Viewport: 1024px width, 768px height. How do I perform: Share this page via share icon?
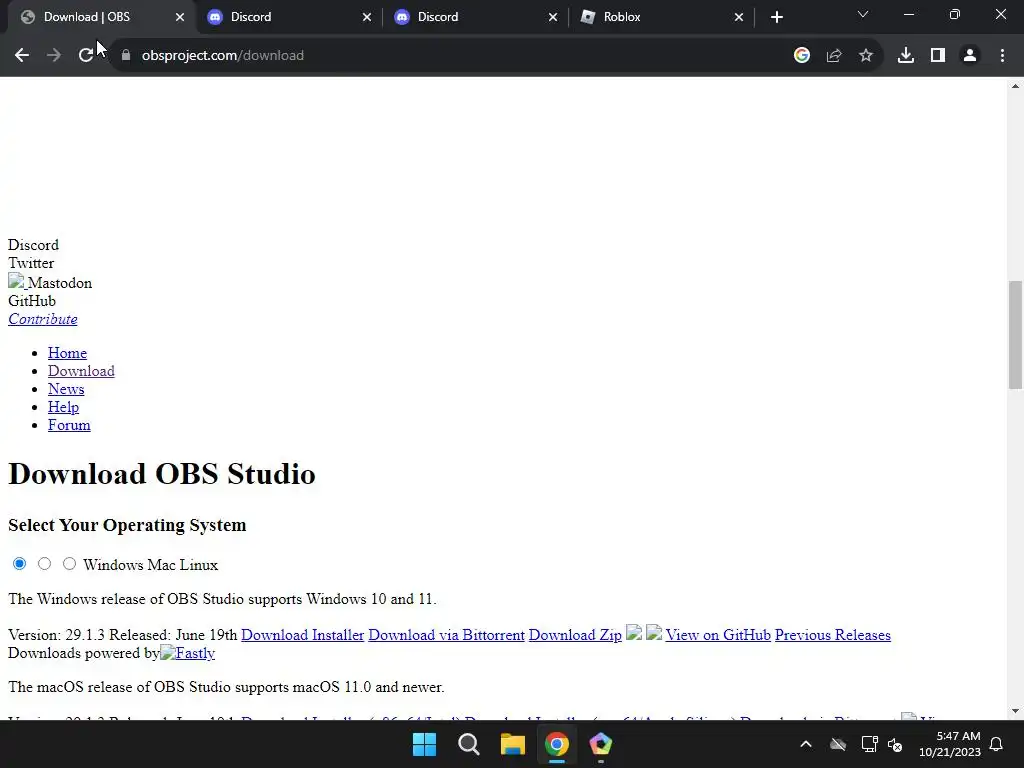[x=834, y=56]
